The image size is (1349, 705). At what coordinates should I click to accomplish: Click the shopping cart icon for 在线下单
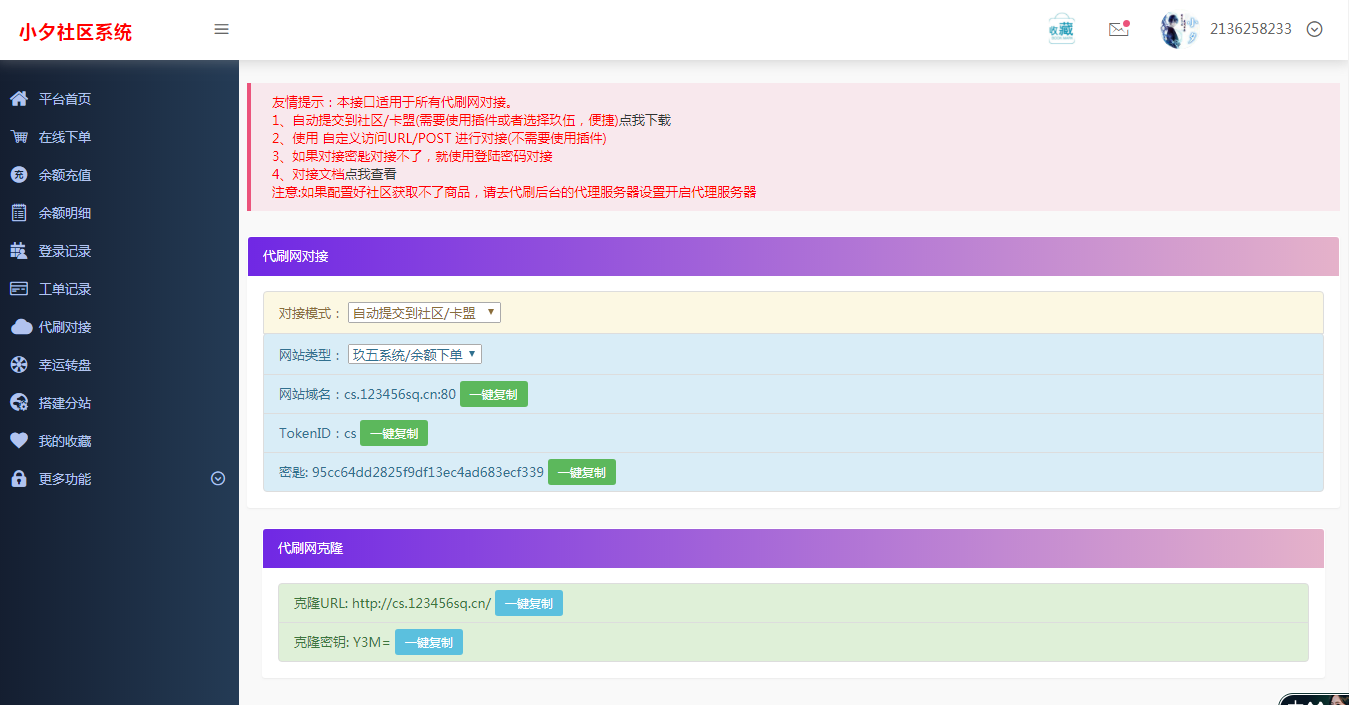(x=18, y=137)
